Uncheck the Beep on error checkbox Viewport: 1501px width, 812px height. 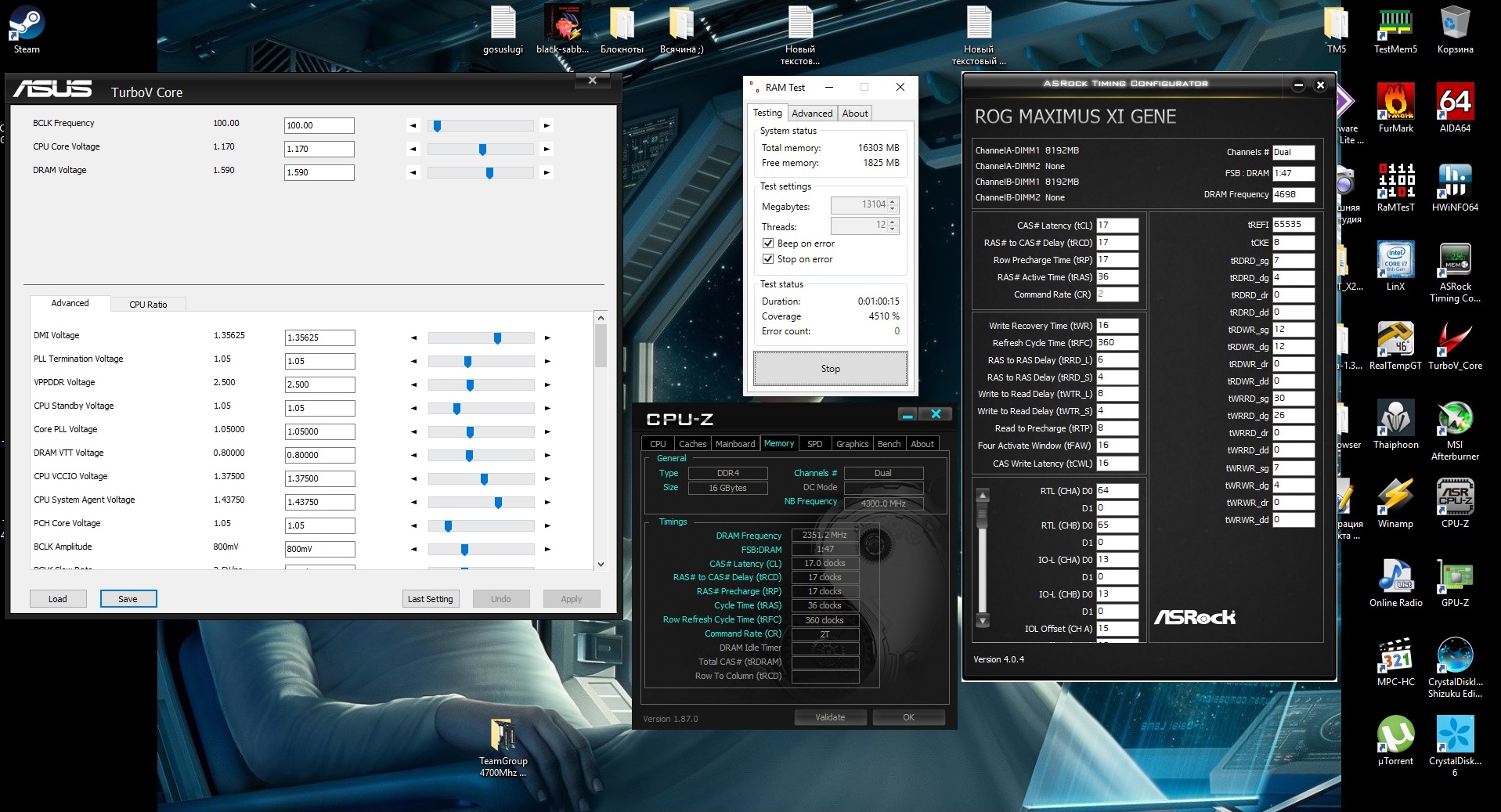point(768,244)
